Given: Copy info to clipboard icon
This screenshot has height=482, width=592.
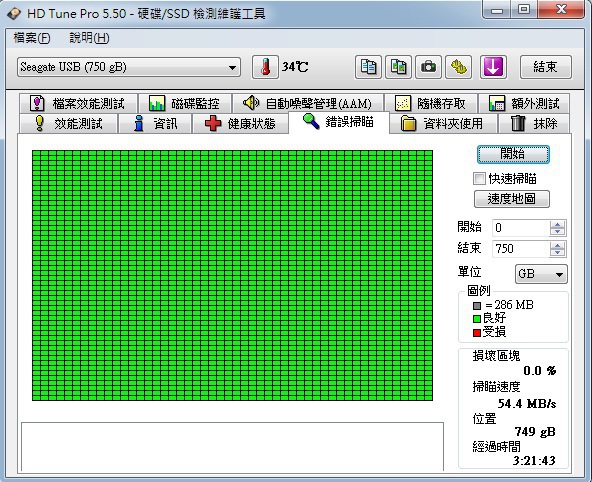Looking at the screenshot, I should [368, 67].
